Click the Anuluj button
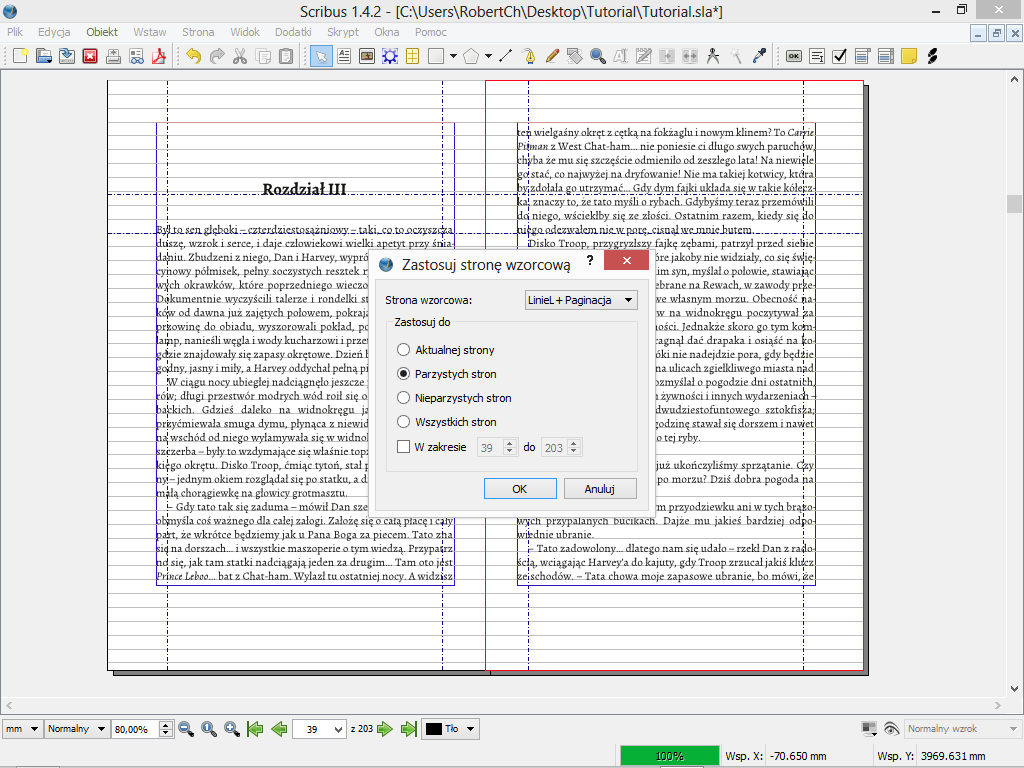Screen dimensions: 1024x768 coord(600,489)
